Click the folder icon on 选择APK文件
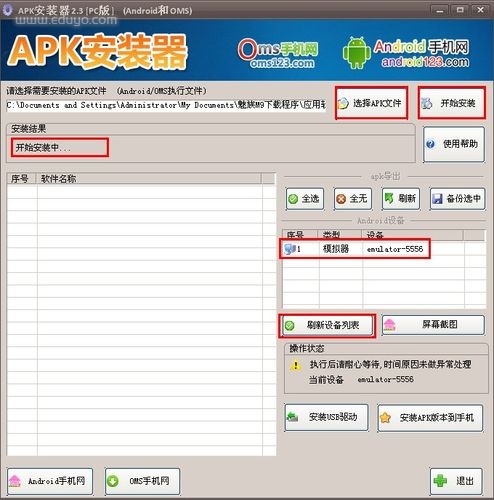 (x=343, y=104)
